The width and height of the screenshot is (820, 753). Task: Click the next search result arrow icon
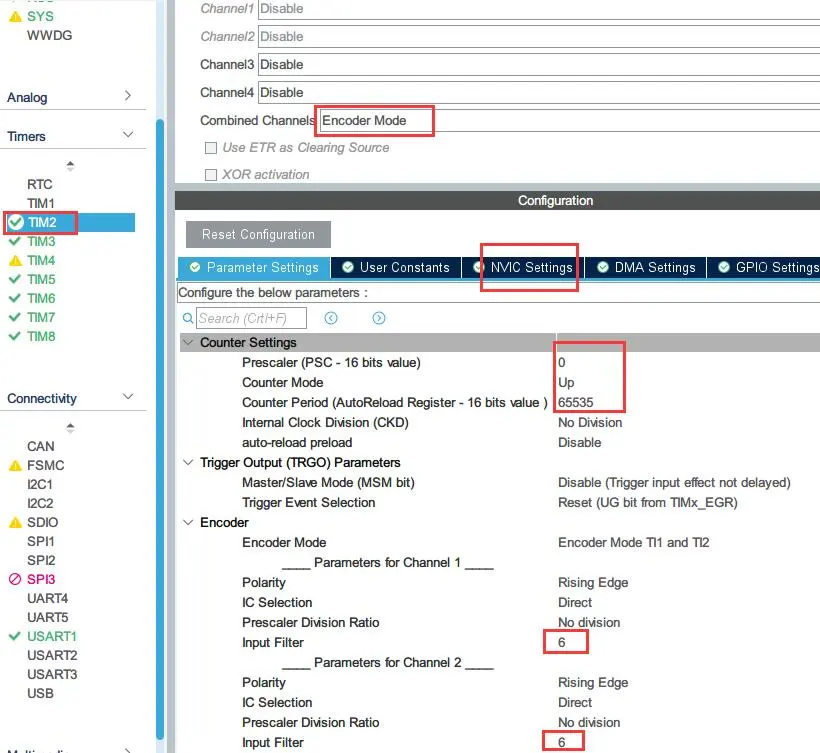click(x=379, y=318)
